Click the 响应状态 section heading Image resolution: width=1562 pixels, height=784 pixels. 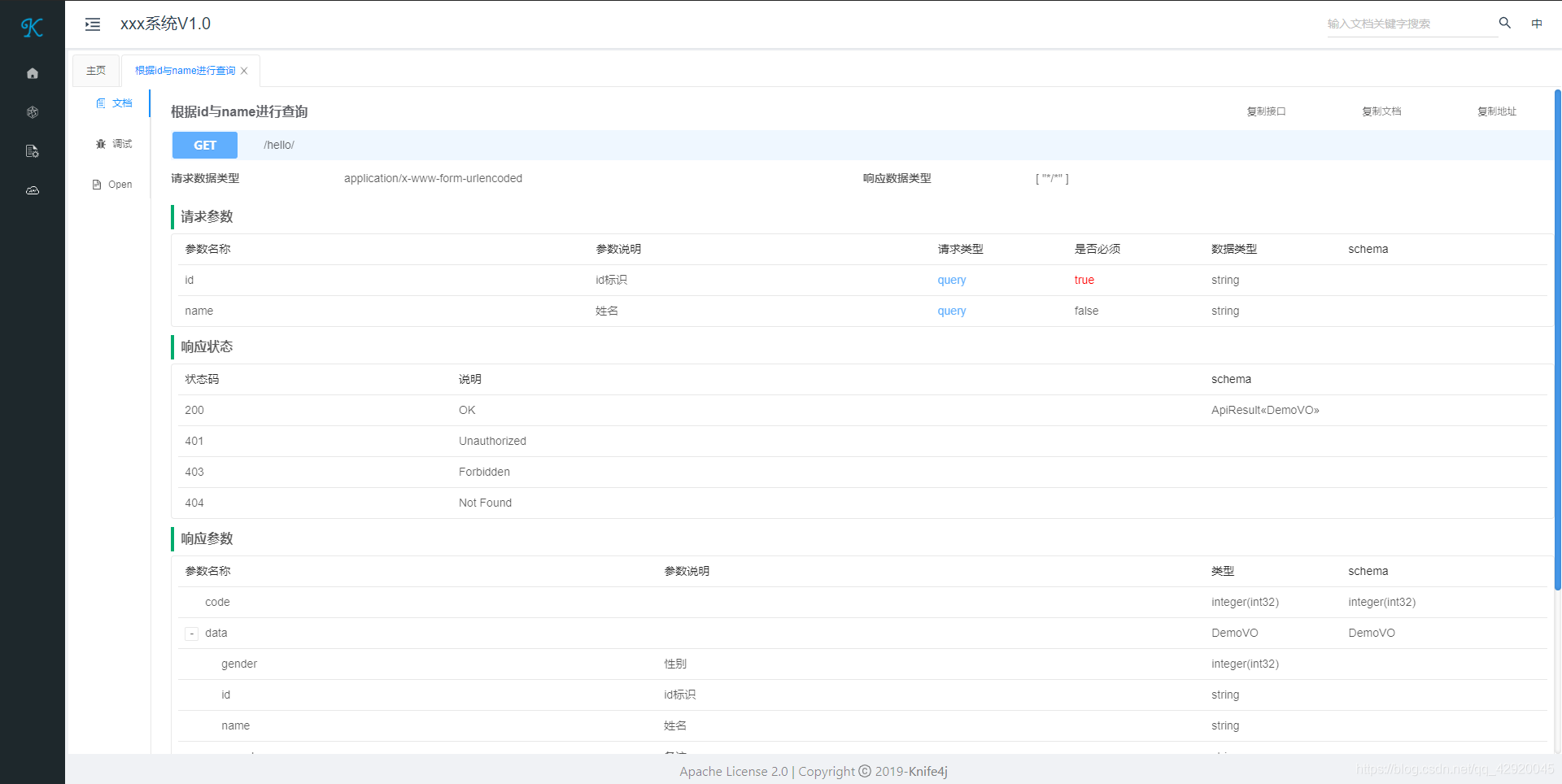(x=207, y=346)
